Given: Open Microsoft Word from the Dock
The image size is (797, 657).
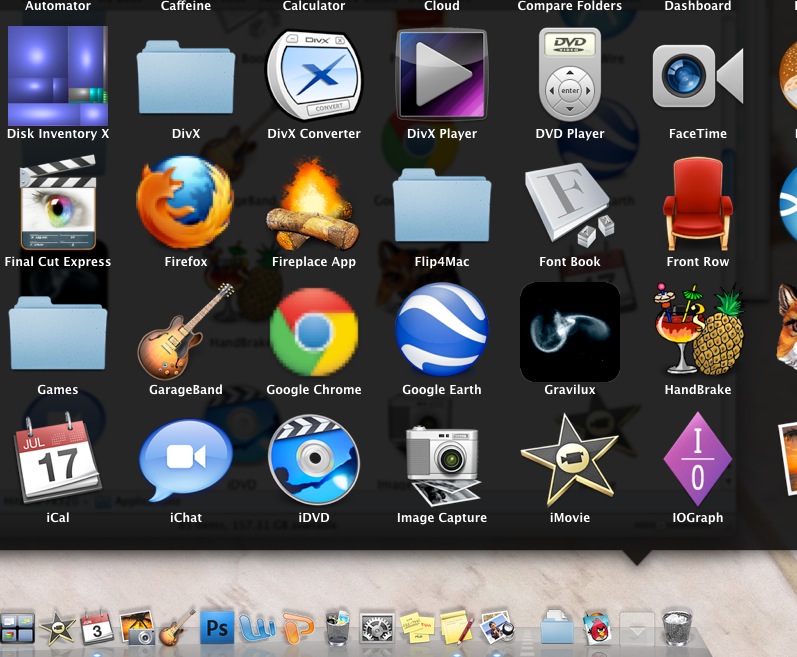Looking at the screenshot, I should pyautogui.click(x=257, y=628).
